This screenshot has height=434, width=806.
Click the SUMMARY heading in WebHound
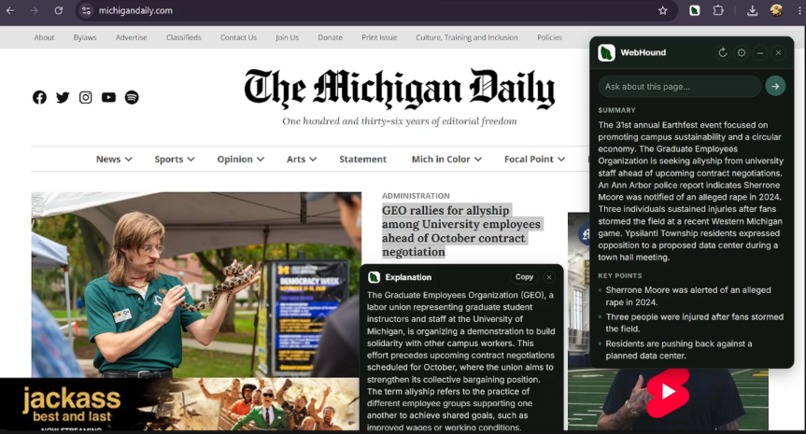coord(616,110)
